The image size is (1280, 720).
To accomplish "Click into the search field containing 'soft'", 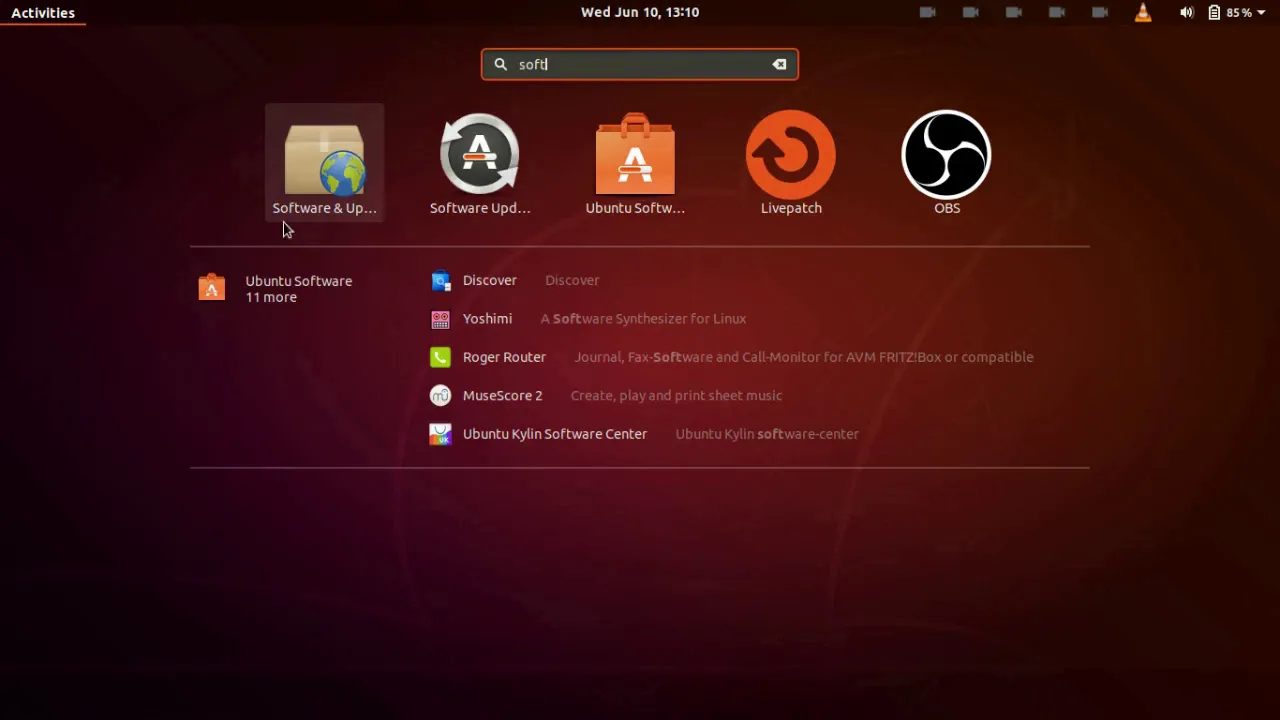I will click(x=640, y=64).
